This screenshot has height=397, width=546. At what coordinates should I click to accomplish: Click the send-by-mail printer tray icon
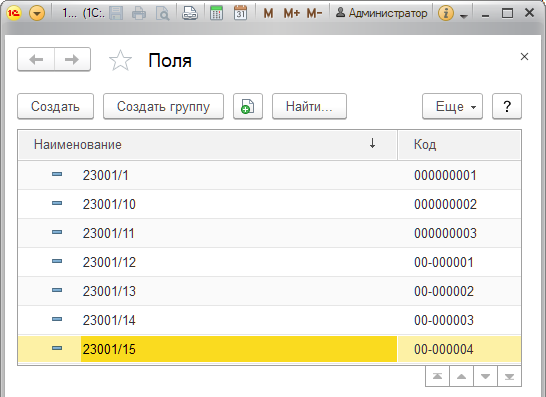pyautogui.click(x=190, y=14)
